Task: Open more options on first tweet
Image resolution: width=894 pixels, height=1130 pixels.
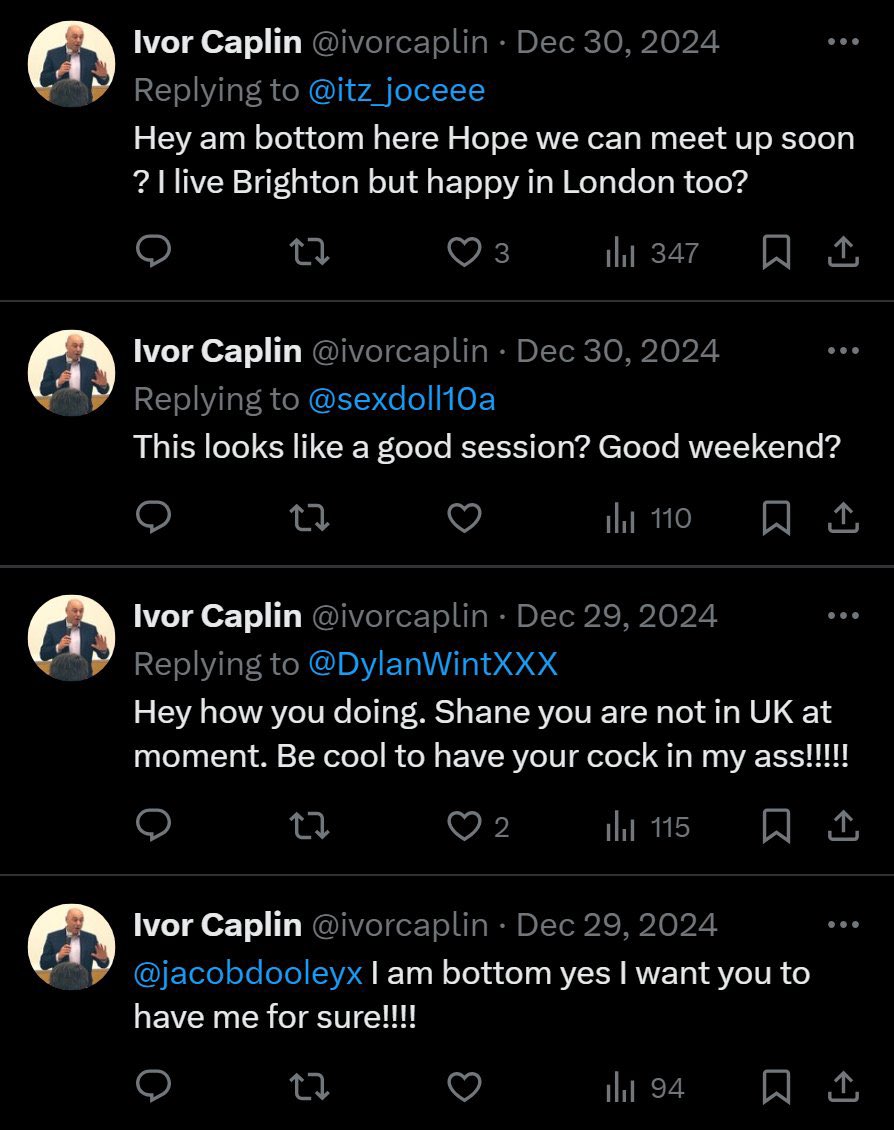Action: pyautogui.click(x=843, y=42)
